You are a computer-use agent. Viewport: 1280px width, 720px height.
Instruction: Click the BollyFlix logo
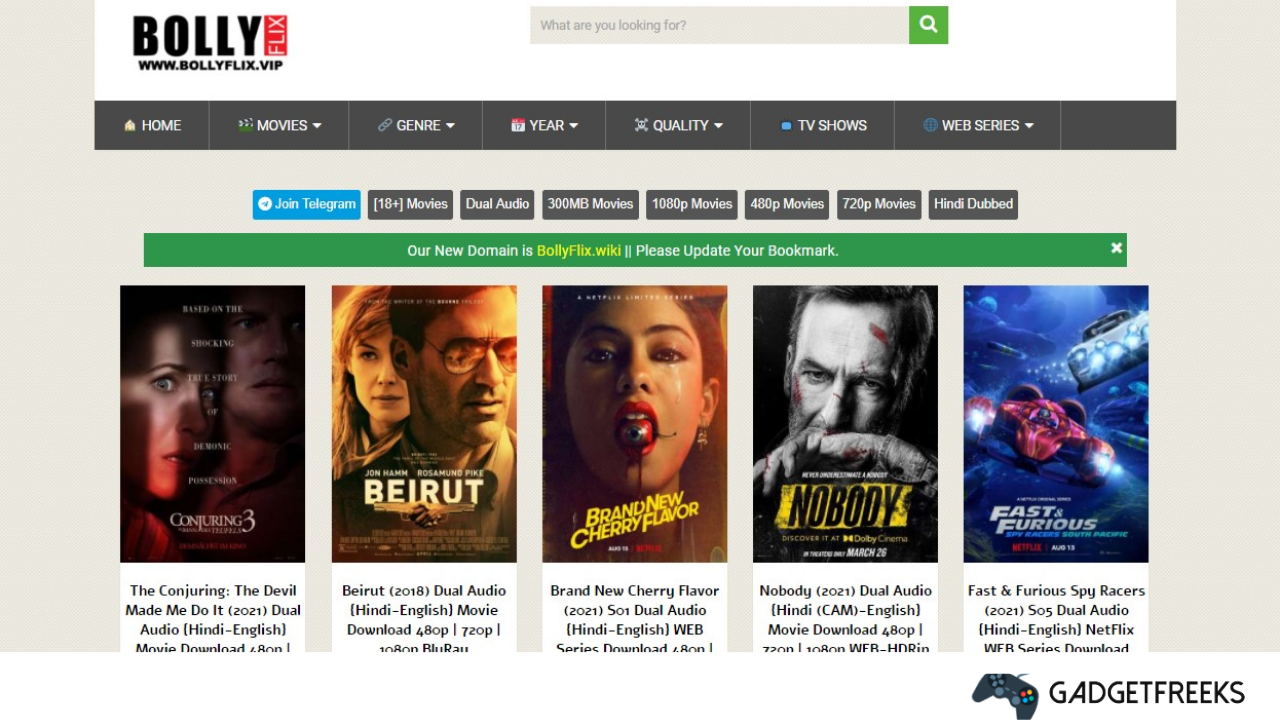(x=210, y=43)
